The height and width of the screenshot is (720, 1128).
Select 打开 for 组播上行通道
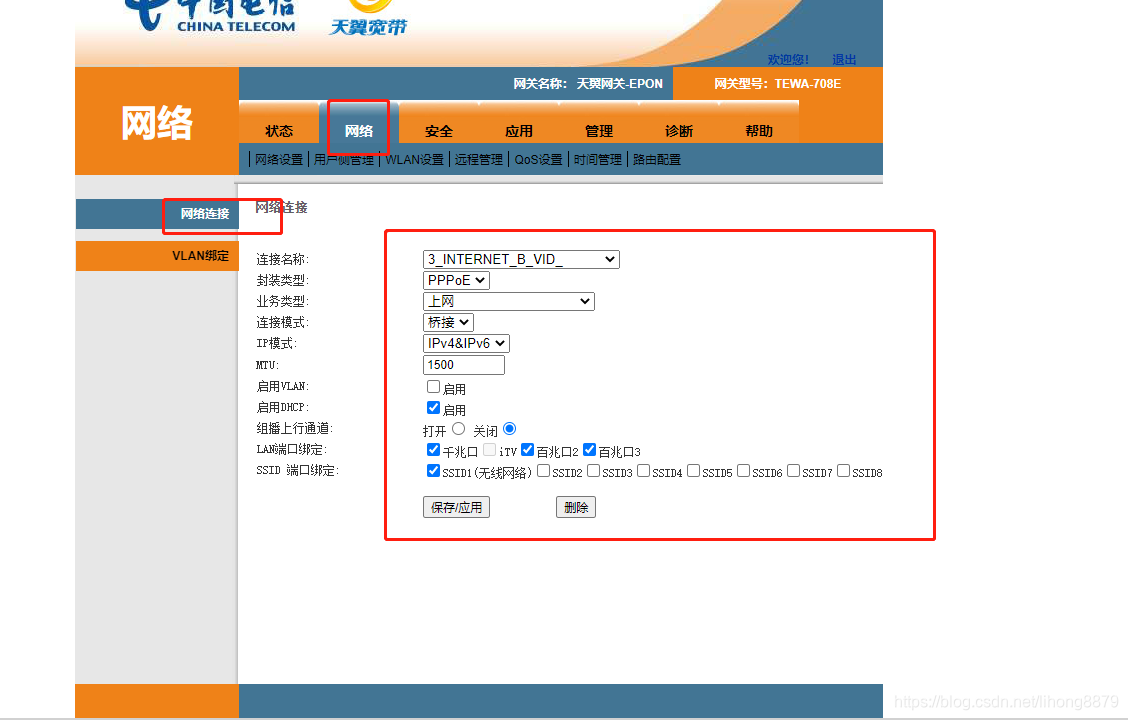[x=458, y=428]
